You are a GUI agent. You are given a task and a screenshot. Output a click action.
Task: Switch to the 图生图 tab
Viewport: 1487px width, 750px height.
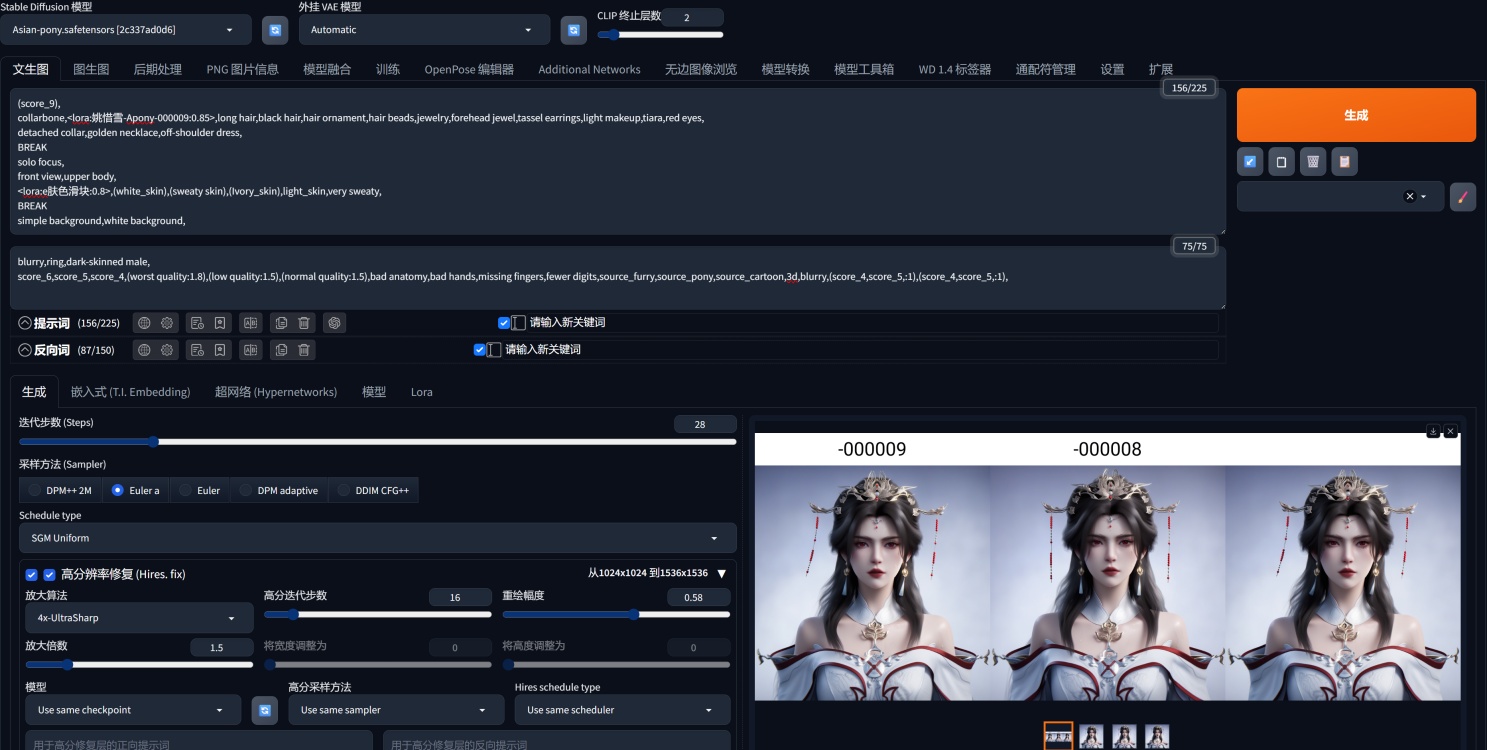point(91,69)
